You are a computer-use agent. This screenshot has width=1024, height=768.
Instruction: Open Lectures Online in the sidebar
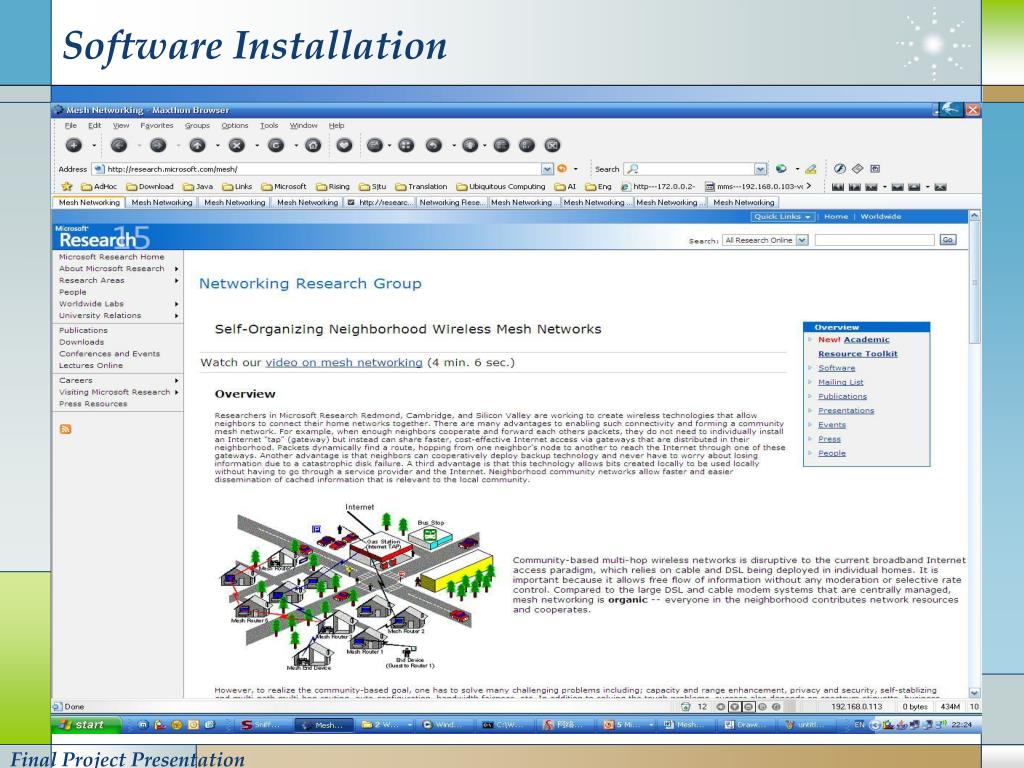coord(91,366)
